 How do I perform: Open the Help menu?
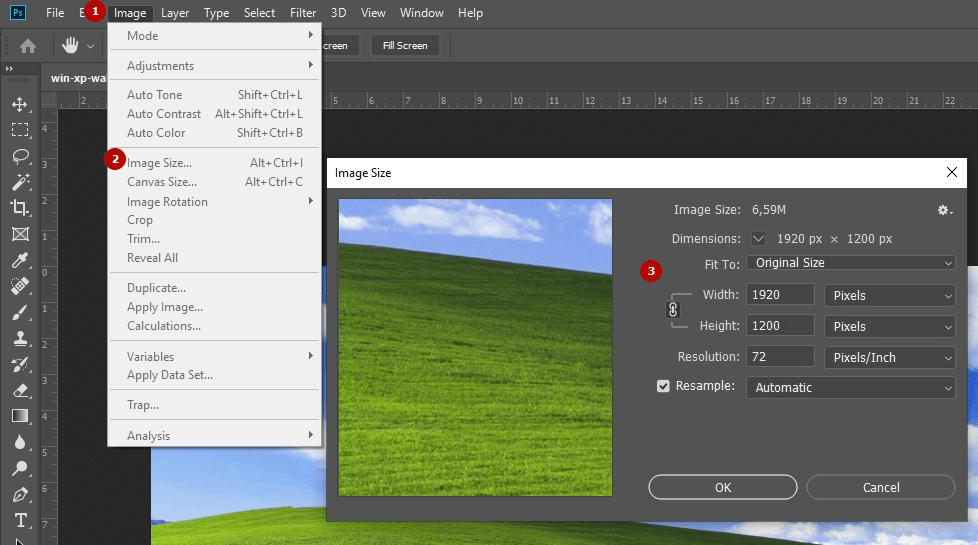[x=470, y=12]
